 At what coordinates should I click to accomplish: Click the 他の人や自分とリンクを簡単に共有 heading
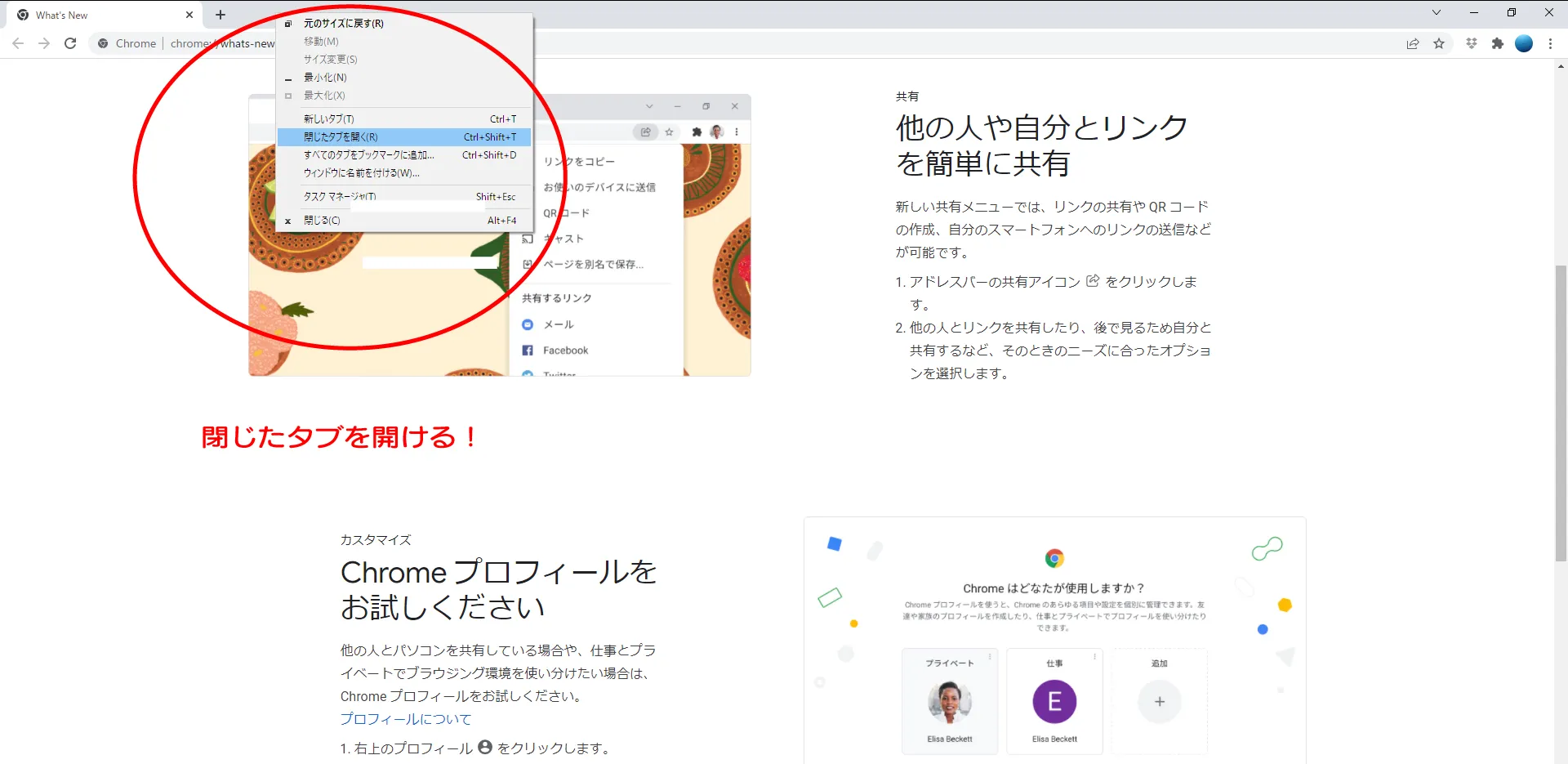coord(1042,145)
